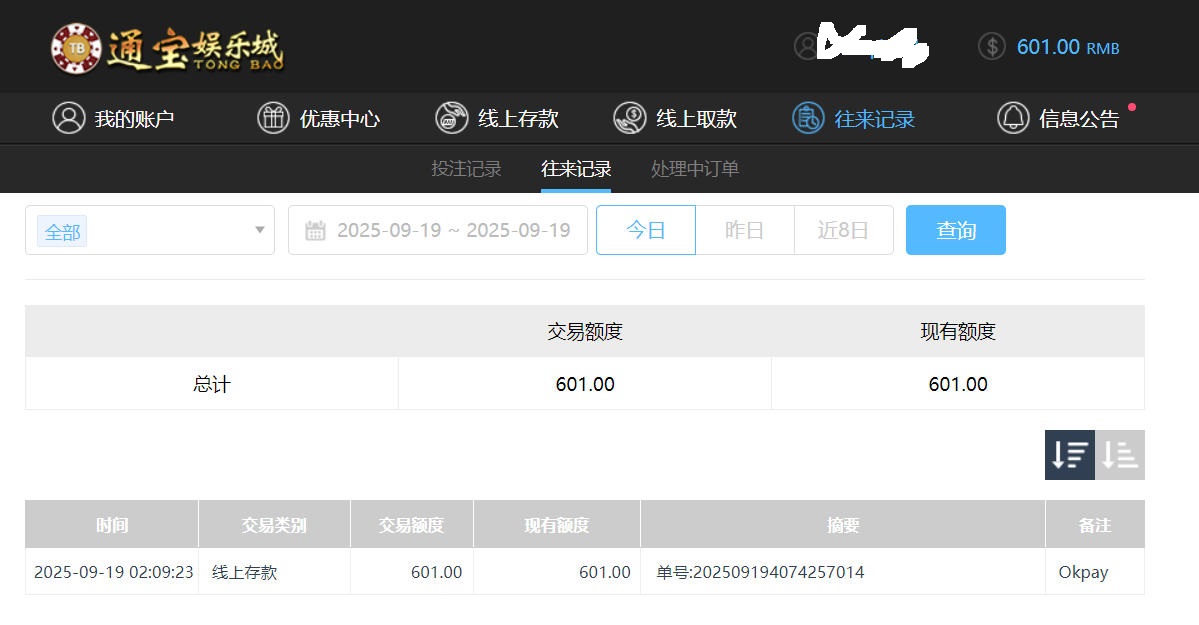Click the transaction records document icon
1199x625 pixels.
click(x=808, y=118)
